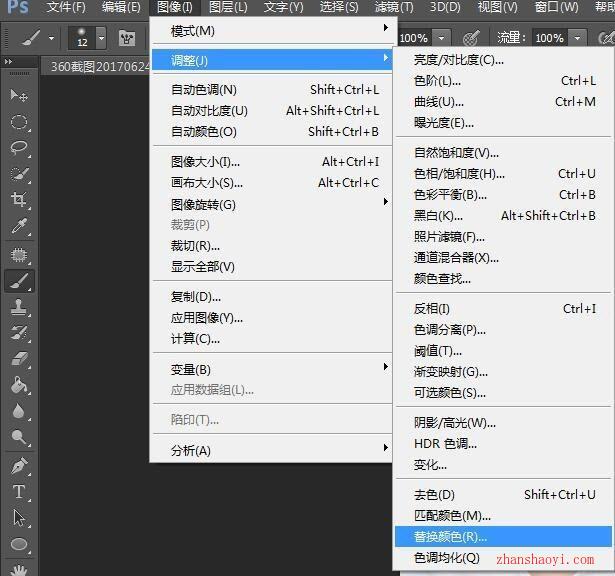Select the History Brush tool
Screen dimensions: 615x576
(19, 333)
